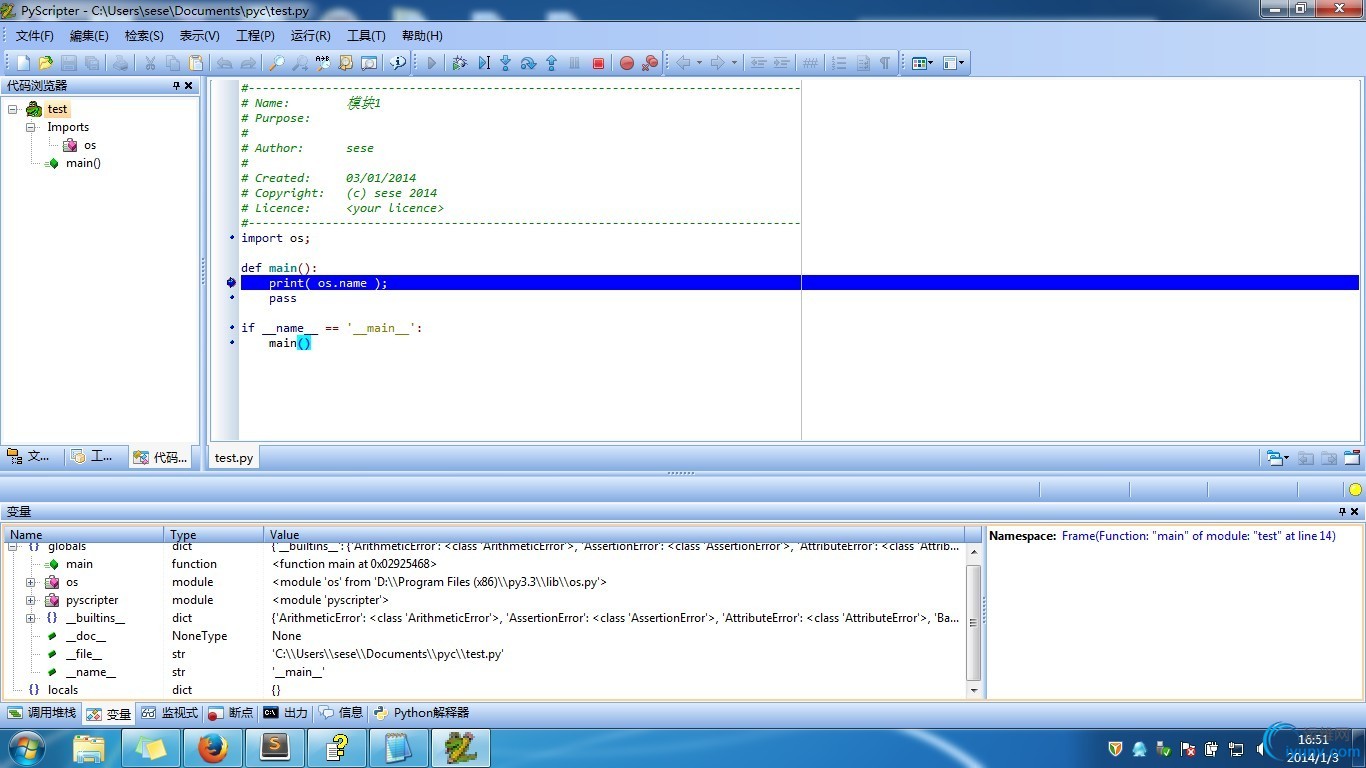Screen dimensions: 1366x768
Task: Expand the __builtins__ dict variable
Action: point(31,618)
